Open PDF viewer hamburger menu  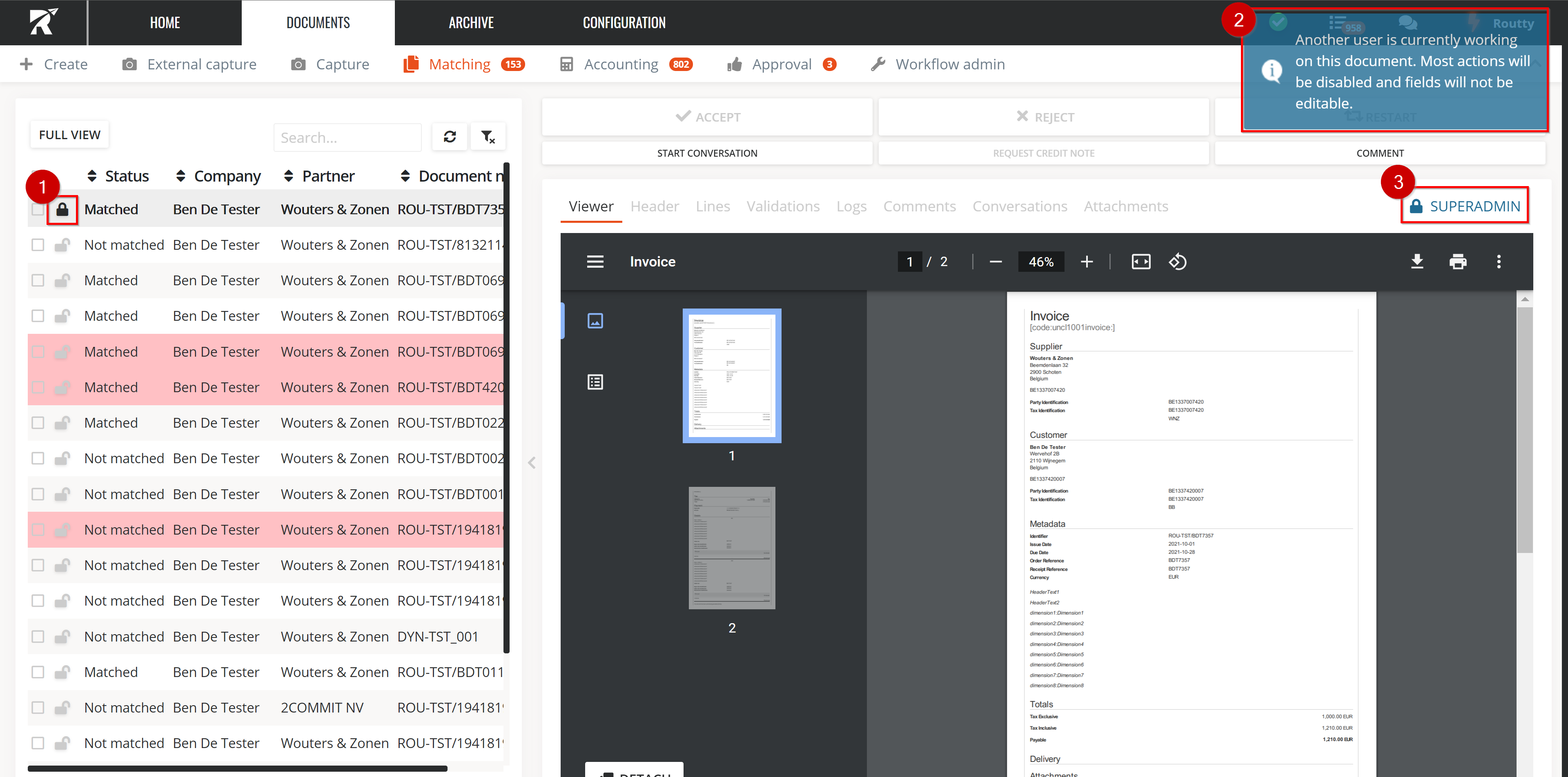click(x=595, y=262)
